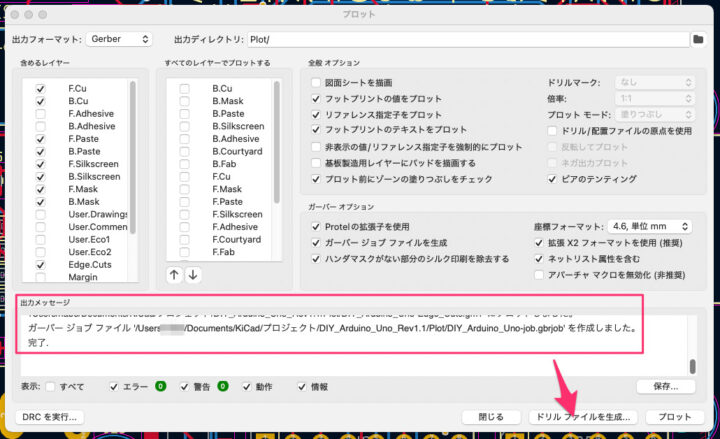The image size is (720, 439).
Task: Click the folder icon to browse output directory
Action: tap(698, 39)
